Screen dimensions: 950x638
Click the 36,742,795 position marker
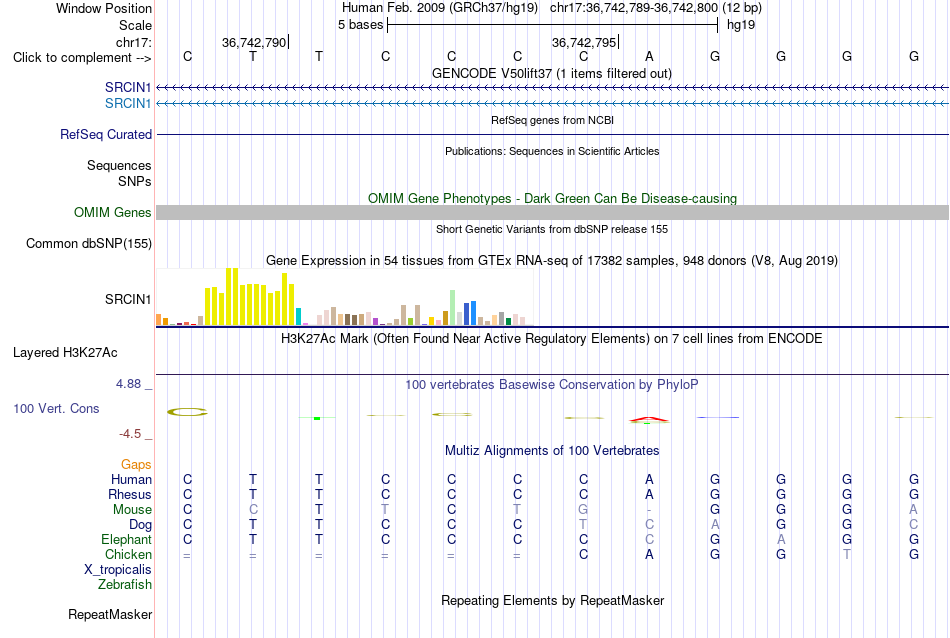pos(585,42)
